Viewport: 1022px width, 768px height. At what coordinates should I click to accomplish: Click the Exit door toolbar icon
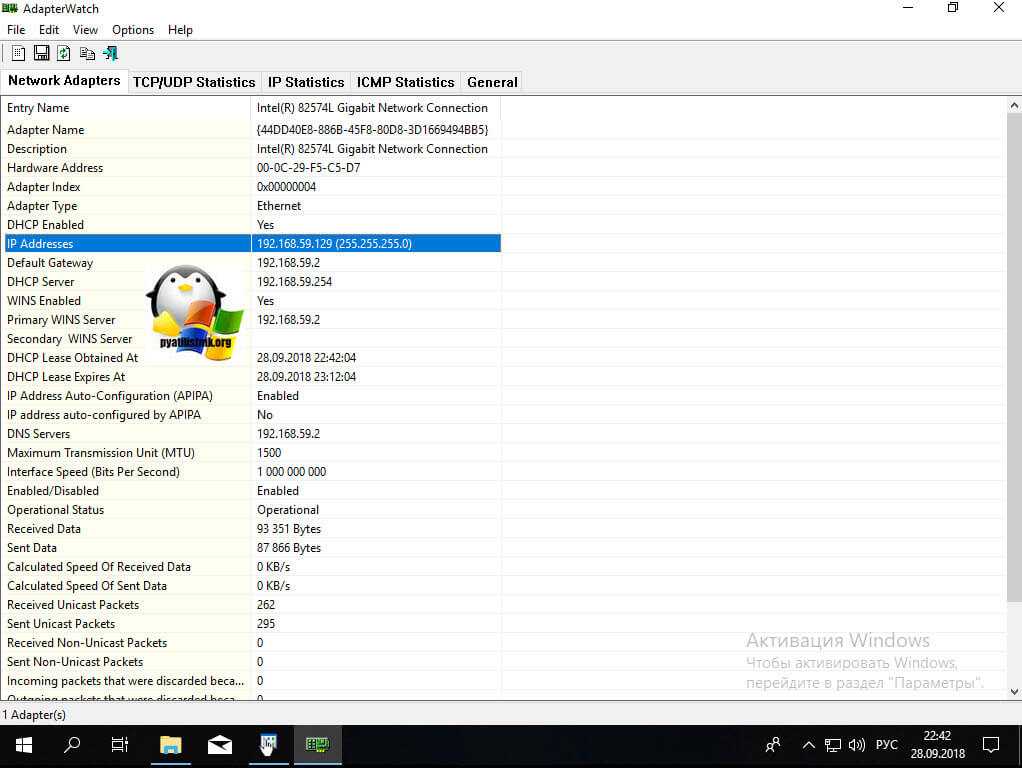pos(110,53)
